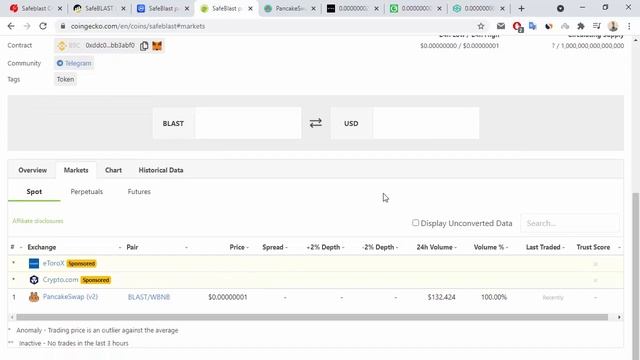Switch to the Futures sub-tab
The image size is (640, 360).
[x=139, y=192]
